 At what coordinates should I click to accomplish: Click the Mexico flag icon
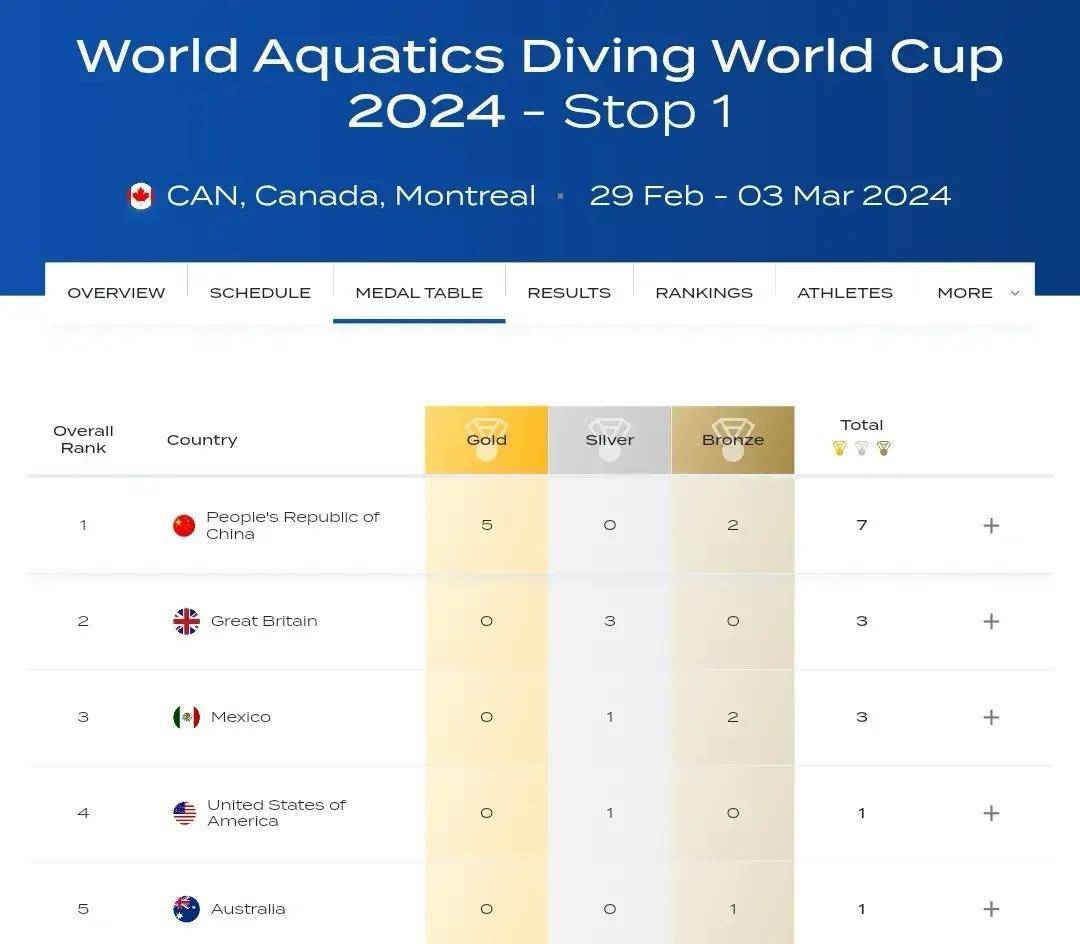(x=186, y=717)
